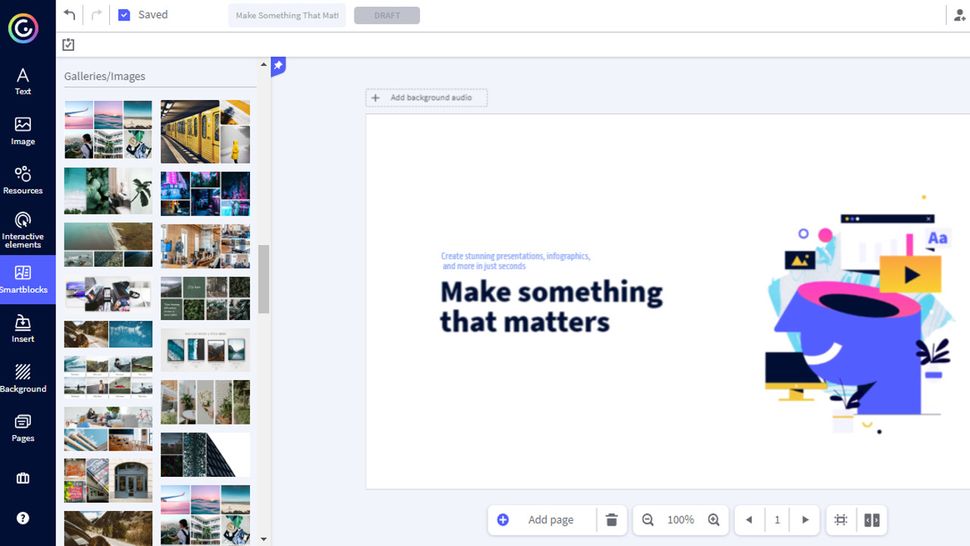The width and height of the screenshot is (970, 546).
Task: Select the Create stunning presentations subtitle
Action: (x=515, y=261)
